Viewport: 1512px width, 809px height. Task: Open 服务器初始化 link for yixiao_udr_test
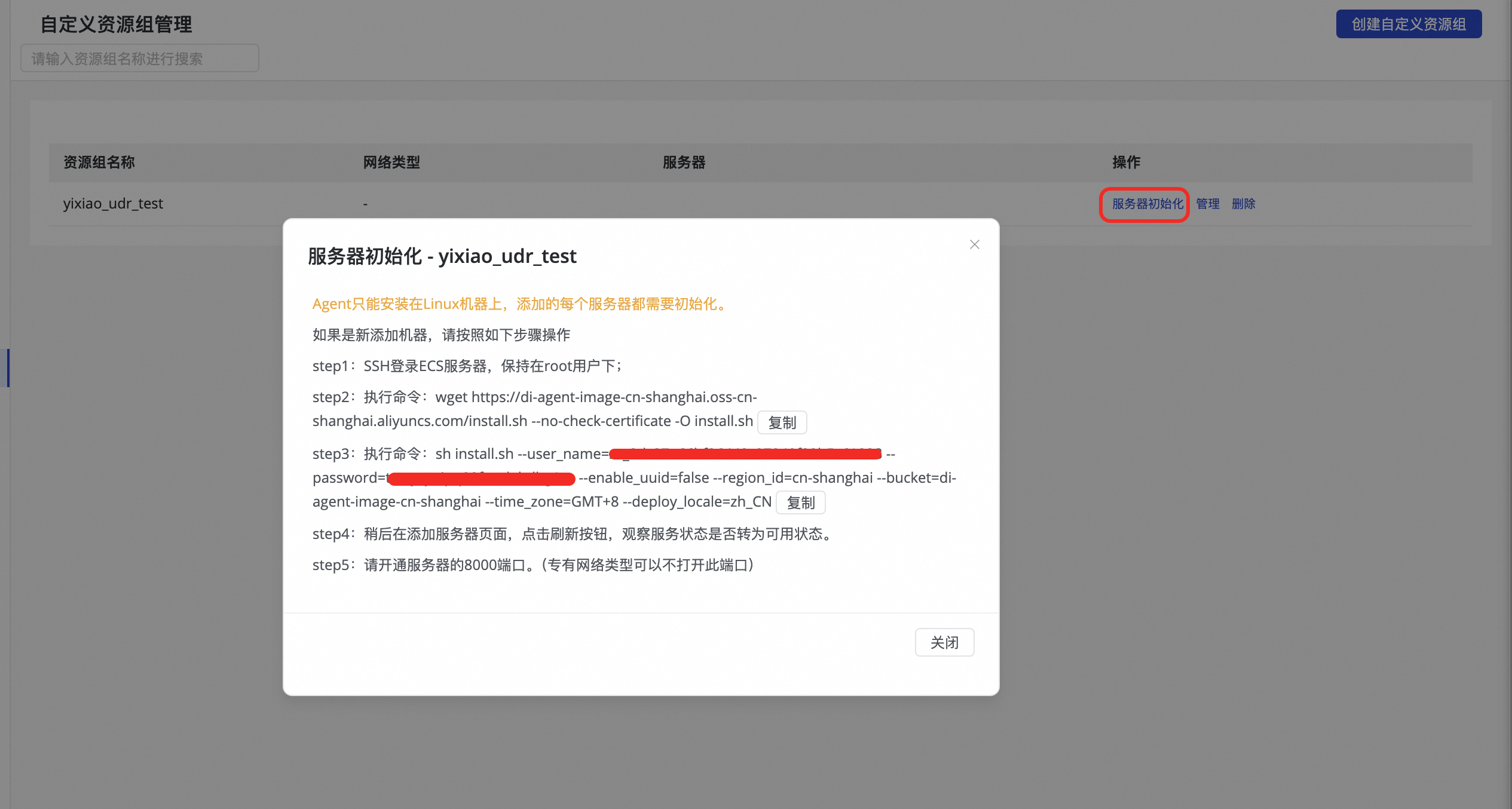point(1147,204)
